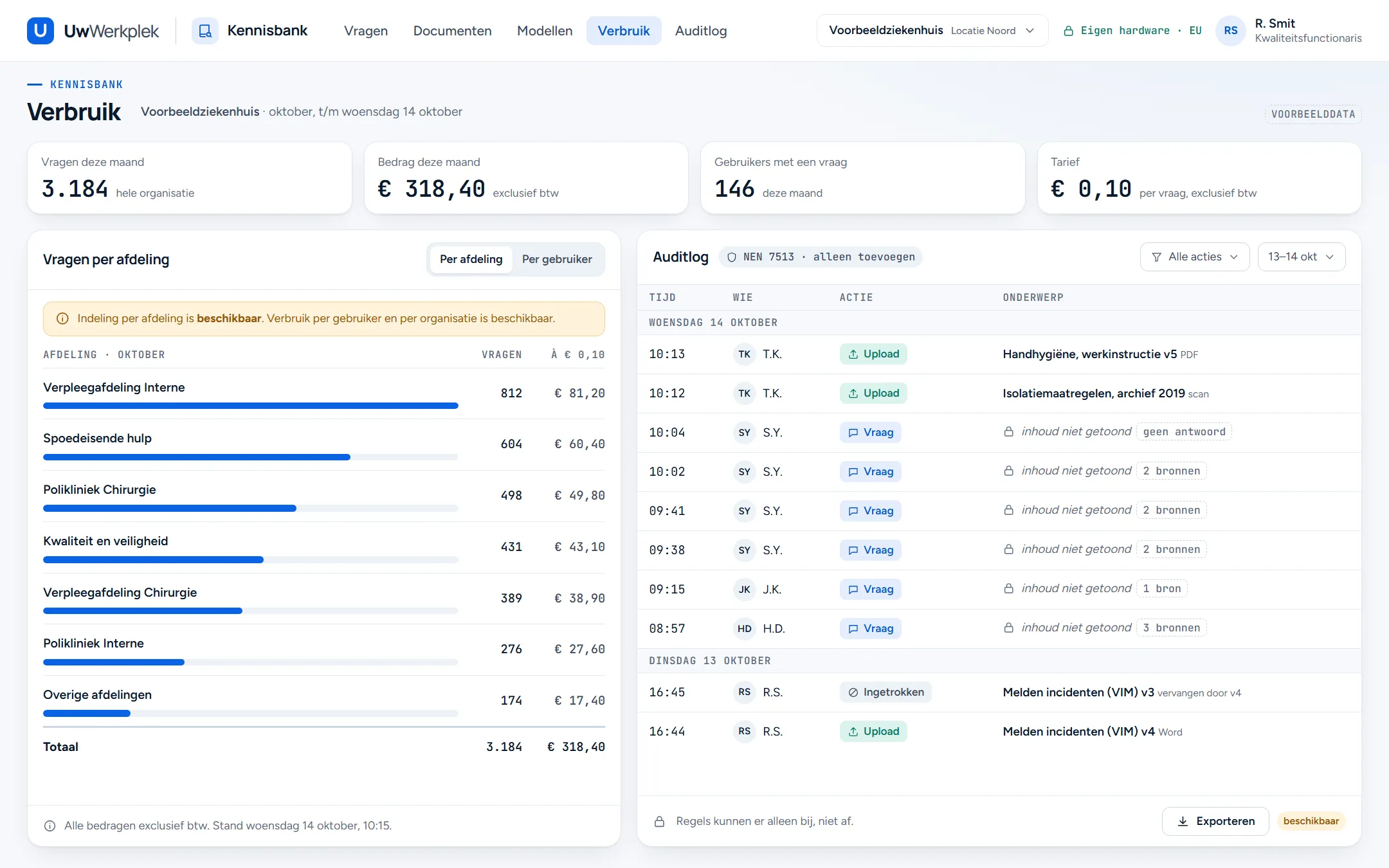Click the Verpleegafdeling Interne usage bar

click(x=251, y=406)
